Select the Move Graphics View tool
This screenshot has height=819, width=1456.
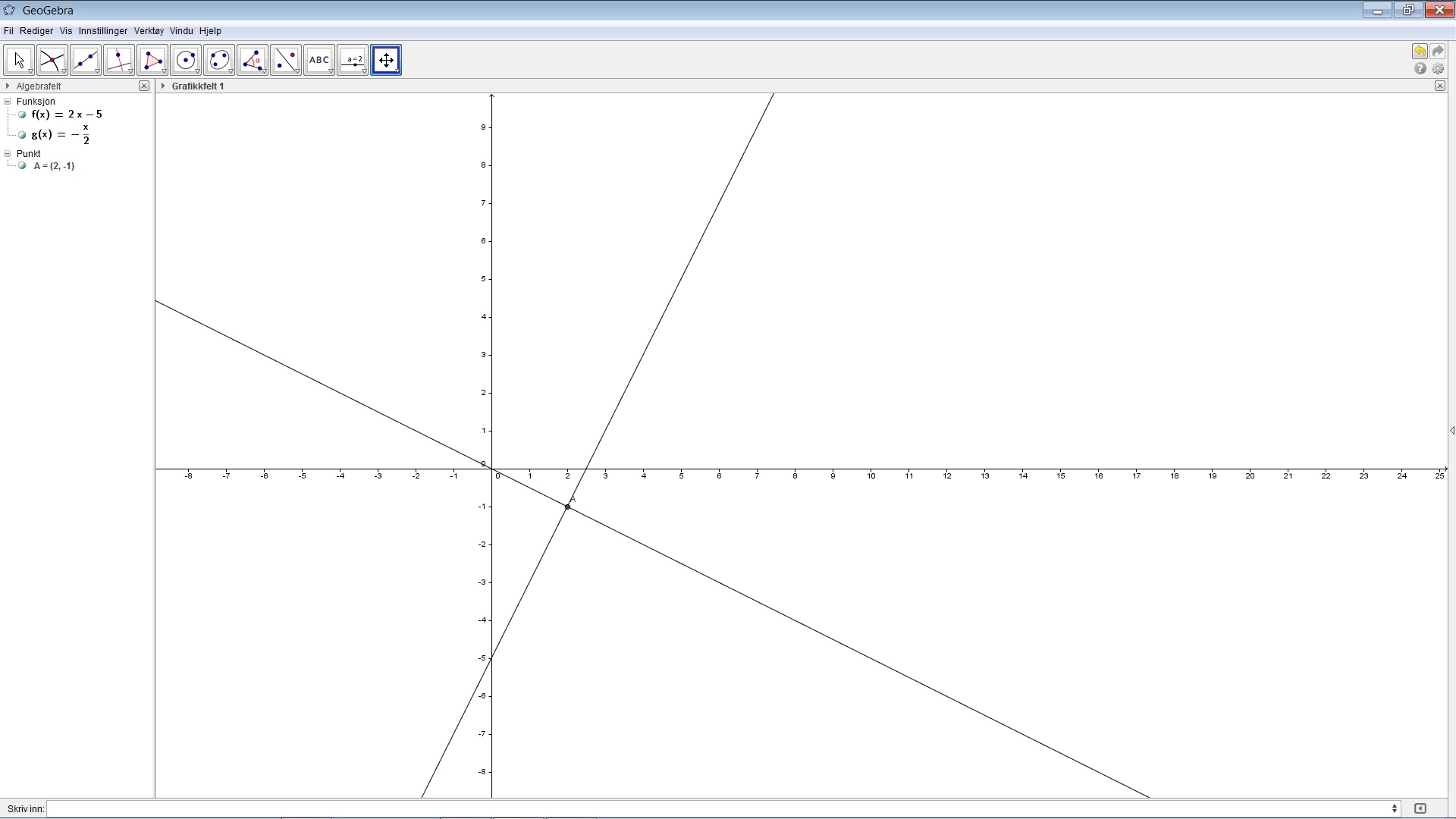click(x=386, y=60)
